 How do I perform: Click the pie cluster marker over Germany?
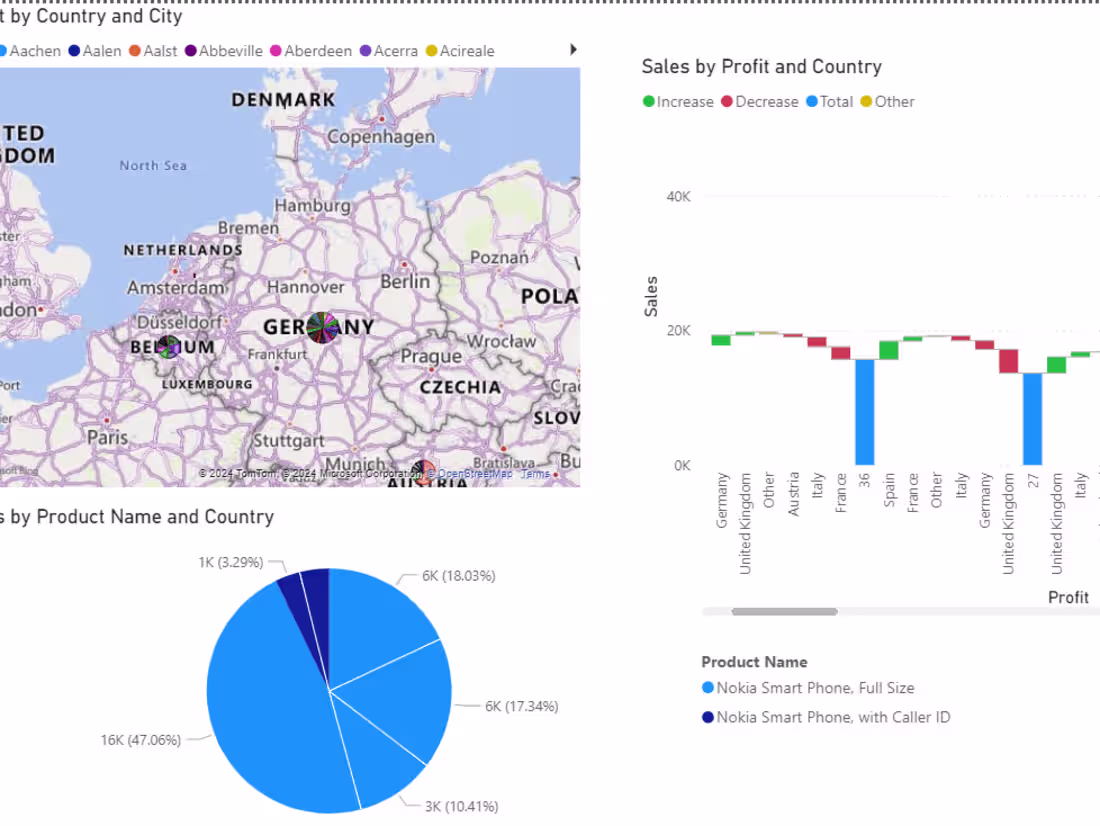pyautogui.click(x=322, y=328)
